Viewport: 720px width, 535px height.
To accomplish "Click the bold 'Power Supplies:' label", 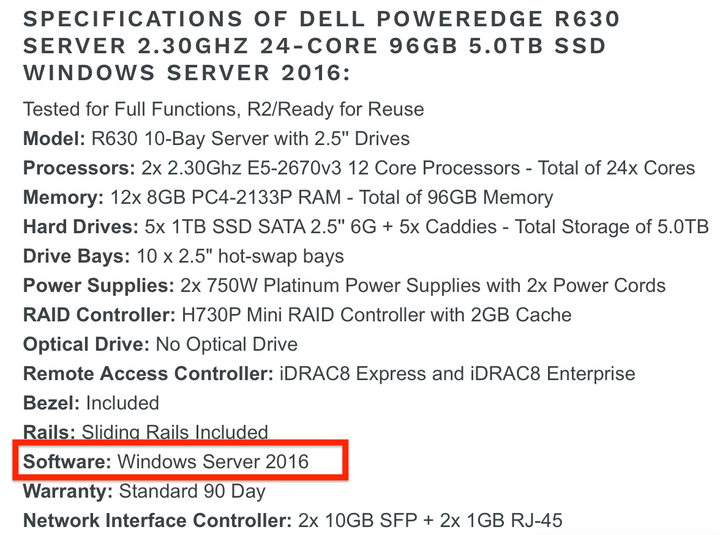I will 93,285.
